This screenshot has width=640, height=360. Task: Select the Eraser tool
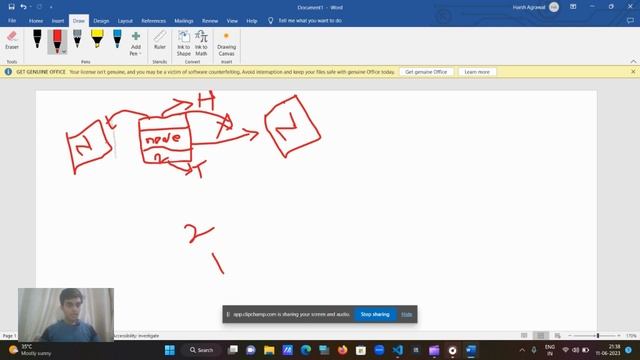tap(12, 40)
